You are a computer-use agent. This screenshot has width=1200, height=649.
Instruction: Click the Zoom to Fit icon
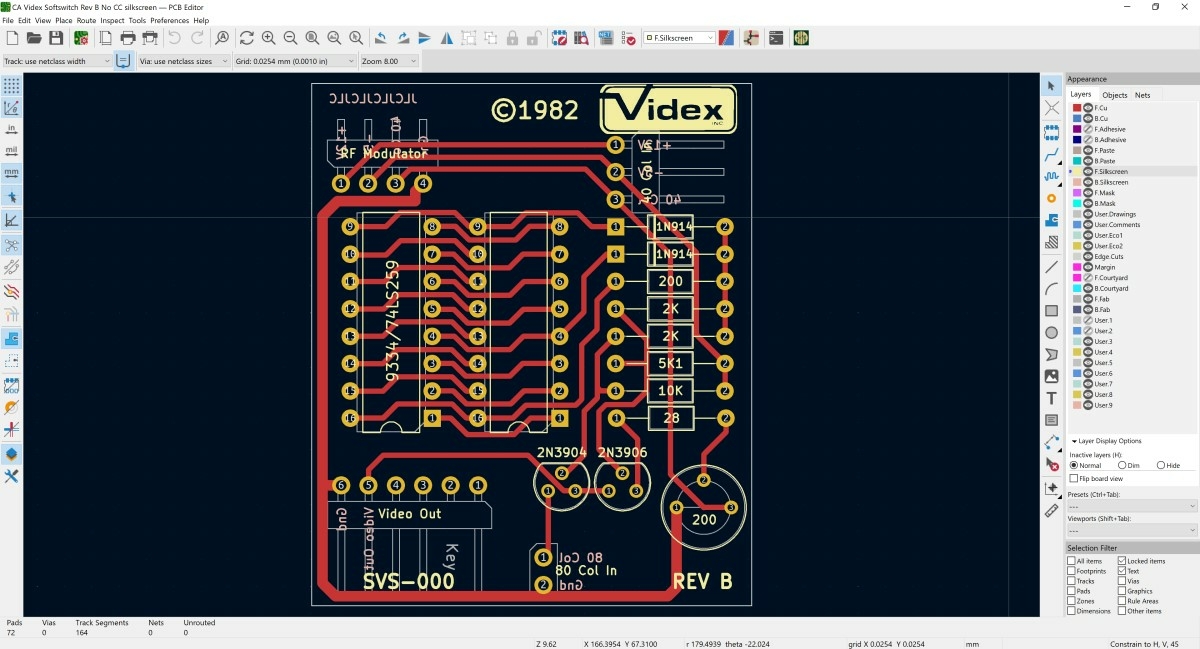[x=312, y=38]
